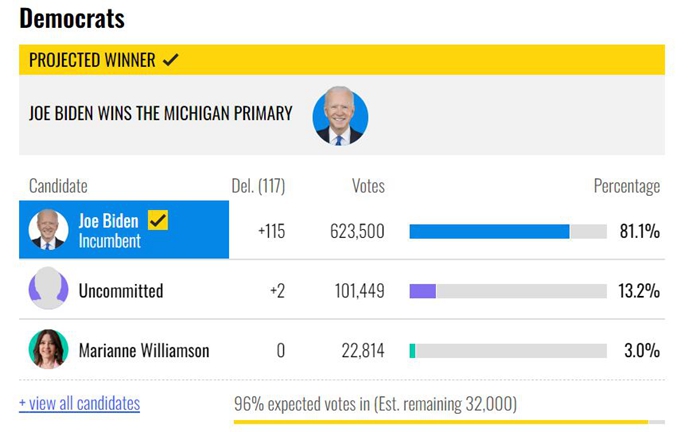Click the Projected Winner checkmark icon

(171, 60)
